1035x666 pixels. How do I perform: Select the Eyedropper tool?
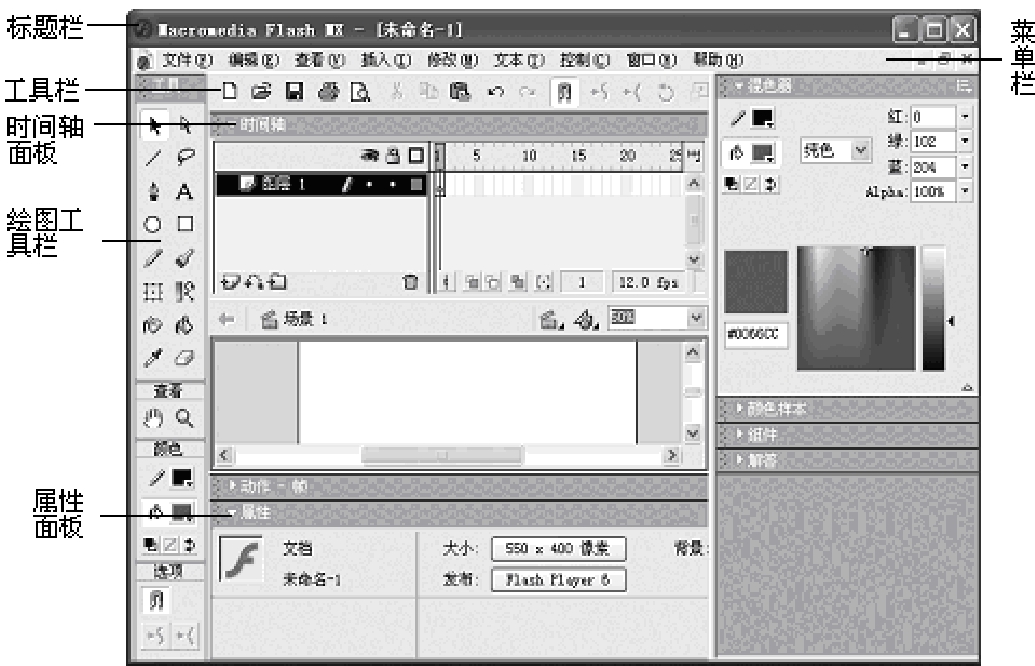pos(153,358)
